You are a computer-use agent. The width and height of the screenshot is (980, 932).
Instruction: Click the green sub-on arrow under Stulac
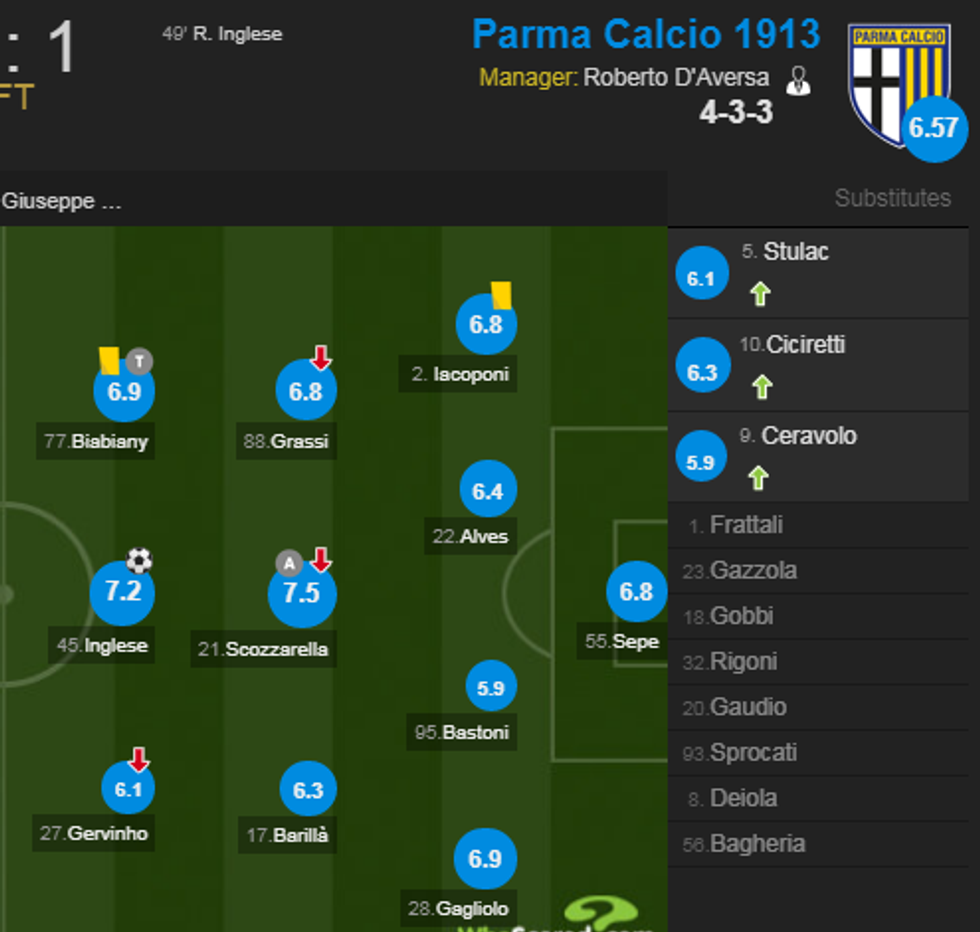(762, 294)
